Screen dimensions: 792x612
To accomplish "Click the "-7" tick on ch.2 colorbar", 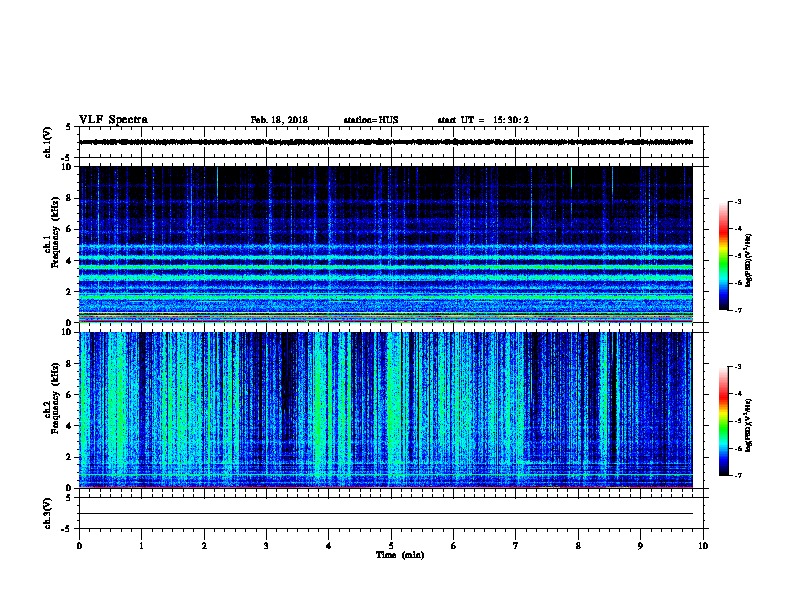I will 737,476.
